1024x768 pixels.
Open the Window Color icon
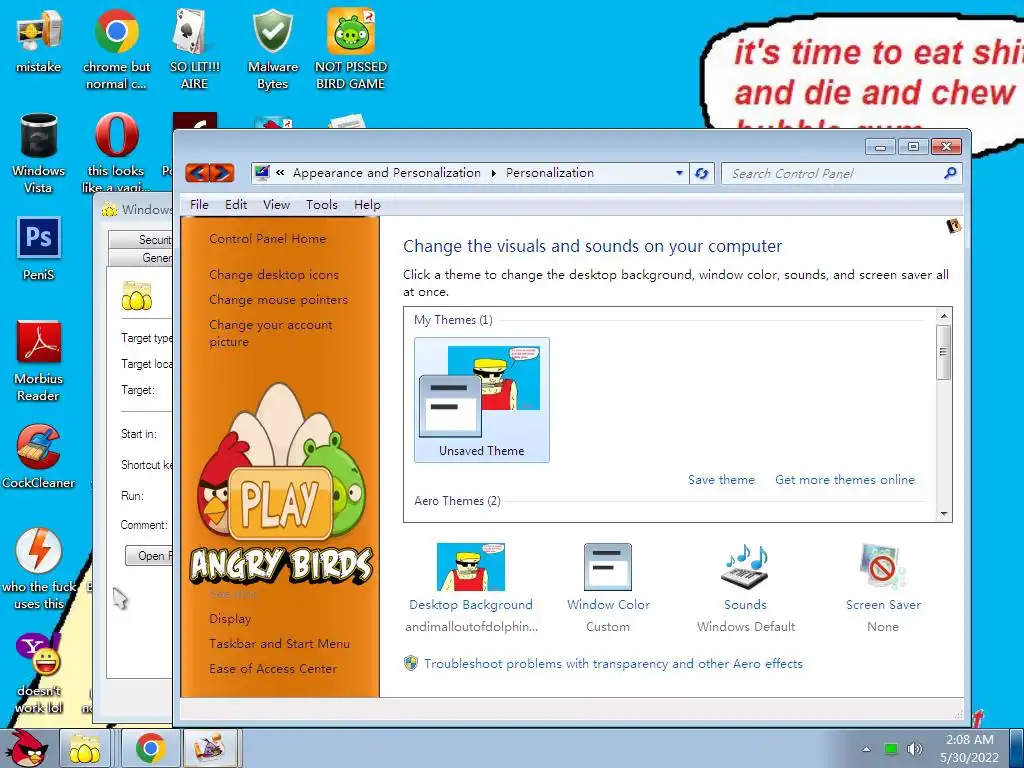tap(608, 567)
